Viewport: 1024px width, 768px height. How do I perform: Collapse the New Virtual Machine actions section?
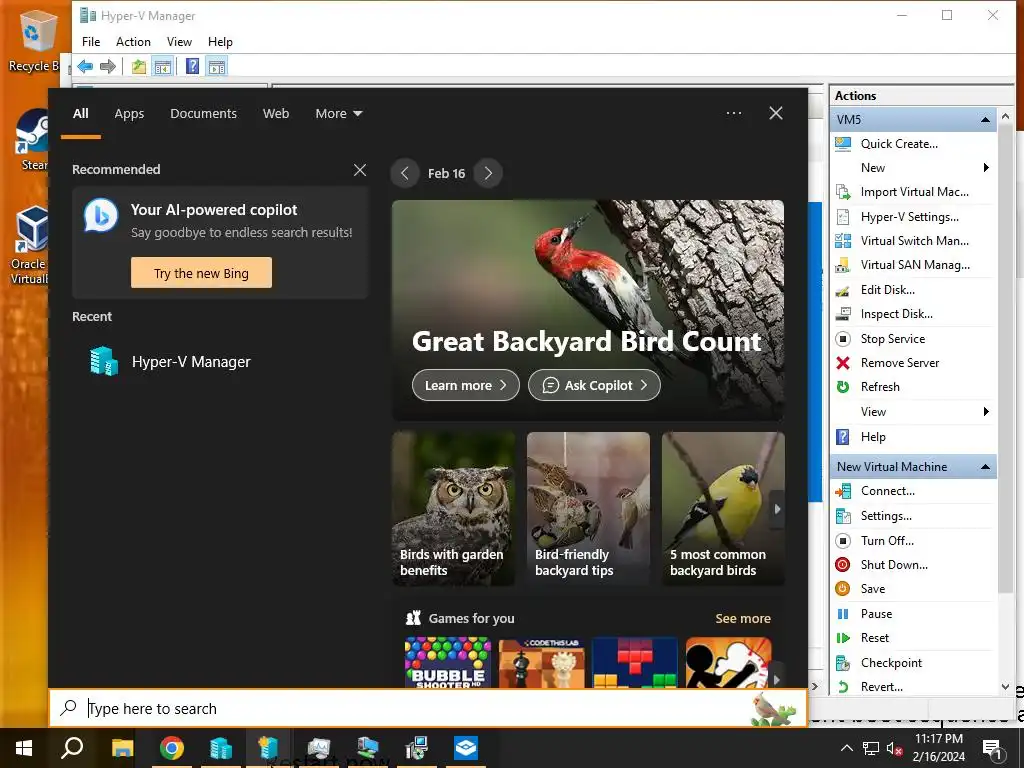coord(985,467)
